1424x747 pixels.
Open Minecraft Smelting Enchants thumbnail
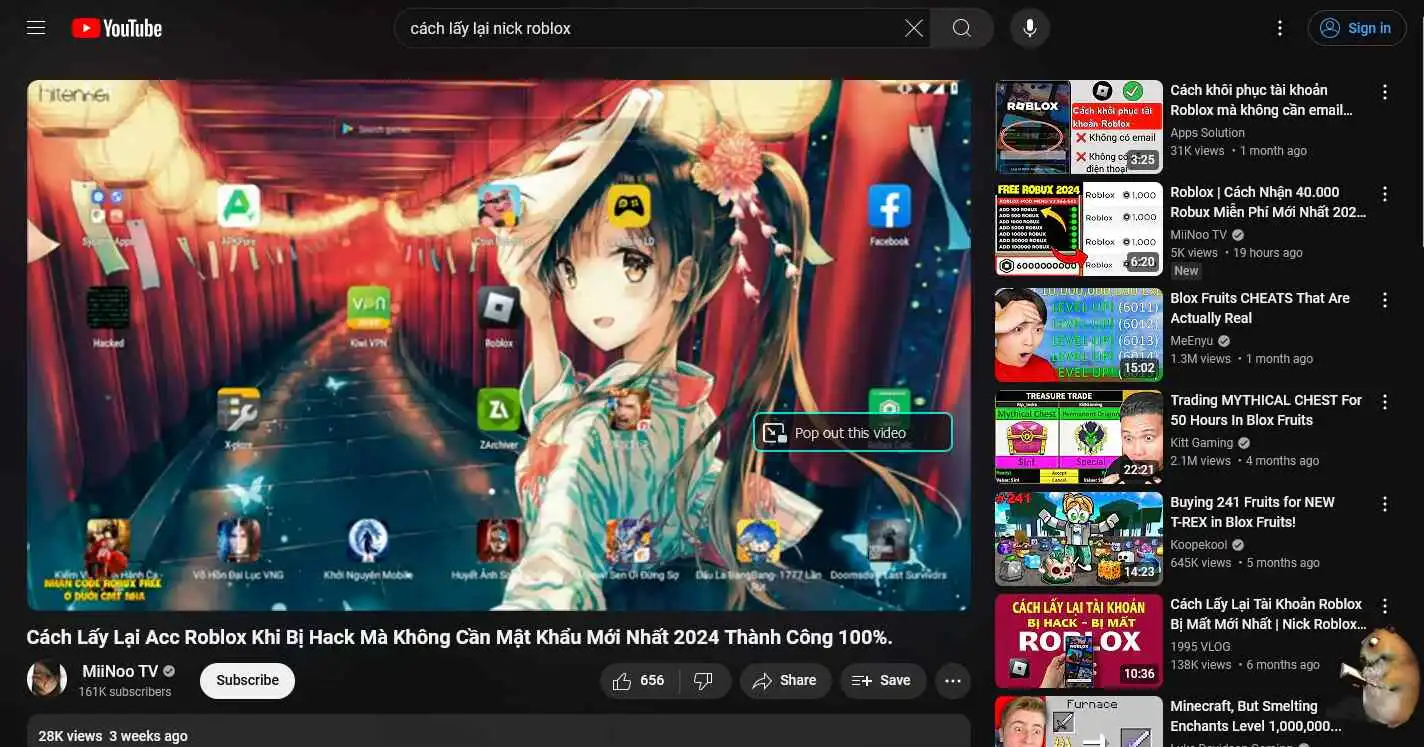click(x=1078, y=722)
